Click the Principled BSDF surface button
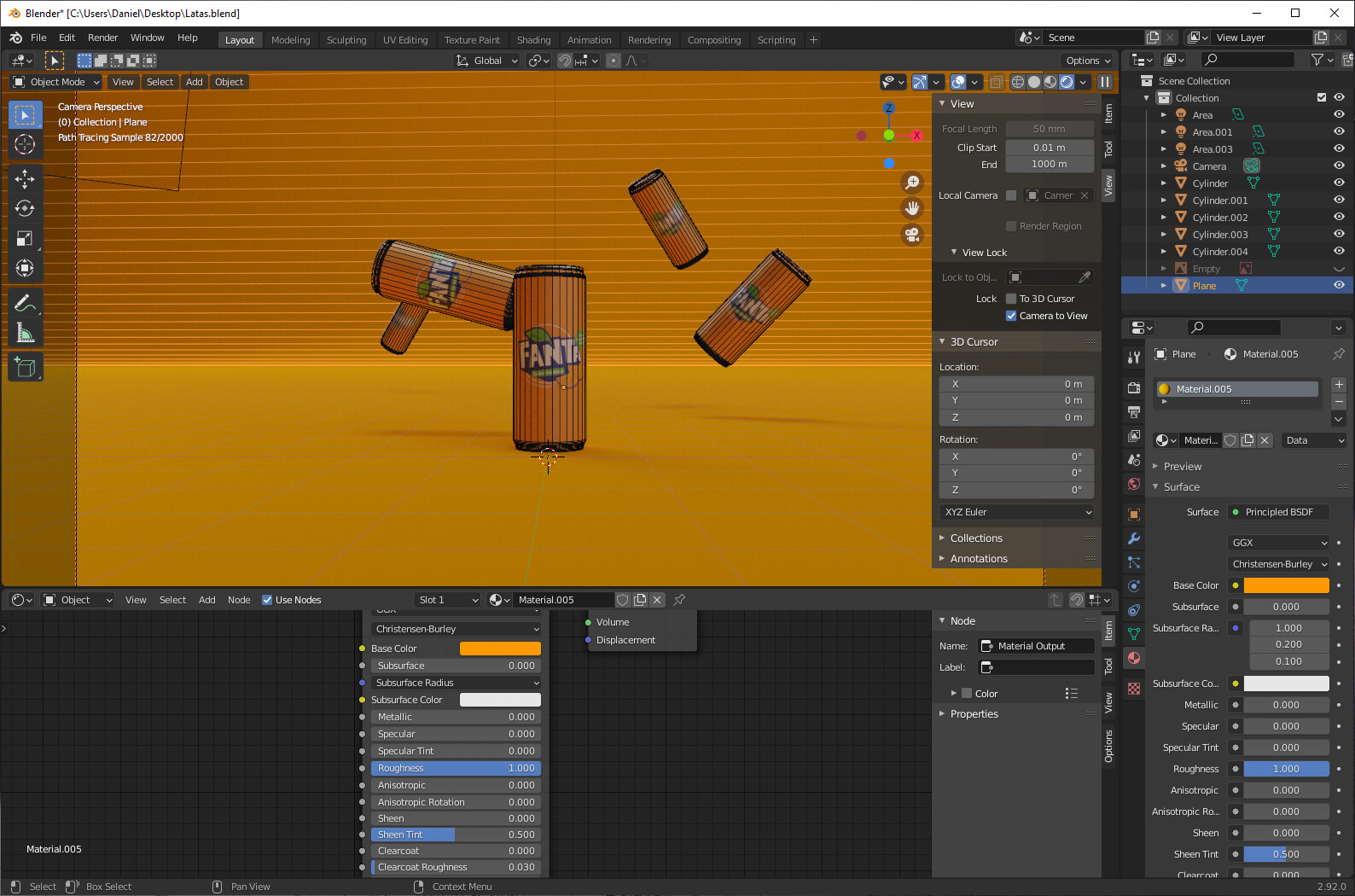 click(1279, 512)
